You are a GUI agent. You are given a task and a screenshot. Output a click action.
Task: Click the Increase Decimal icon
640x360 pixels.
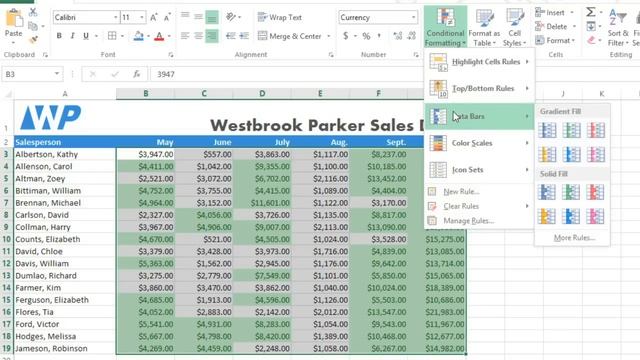click(x=398, y=36)
